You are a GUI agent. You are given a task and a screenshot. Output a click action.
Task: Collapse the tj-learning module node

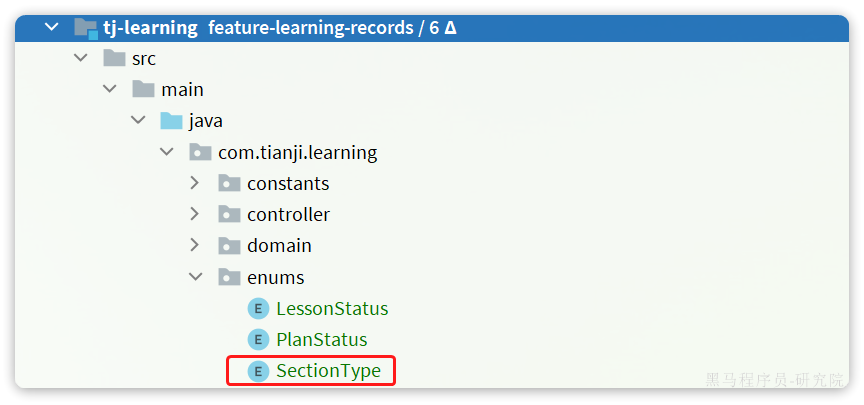(51, 26)
